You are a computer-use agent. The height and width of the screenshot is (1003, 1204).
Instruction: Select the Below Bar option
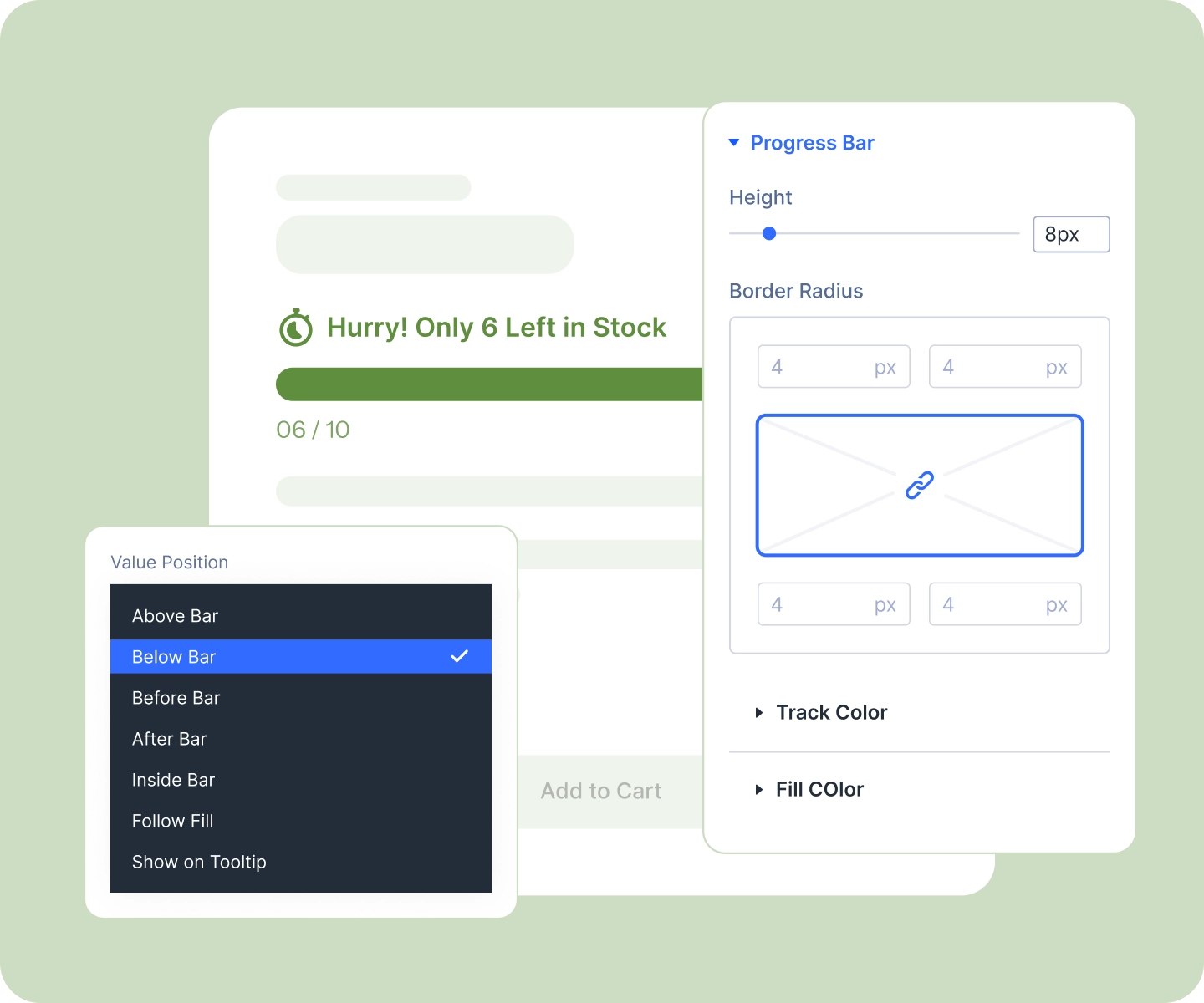tap(301, 657)
